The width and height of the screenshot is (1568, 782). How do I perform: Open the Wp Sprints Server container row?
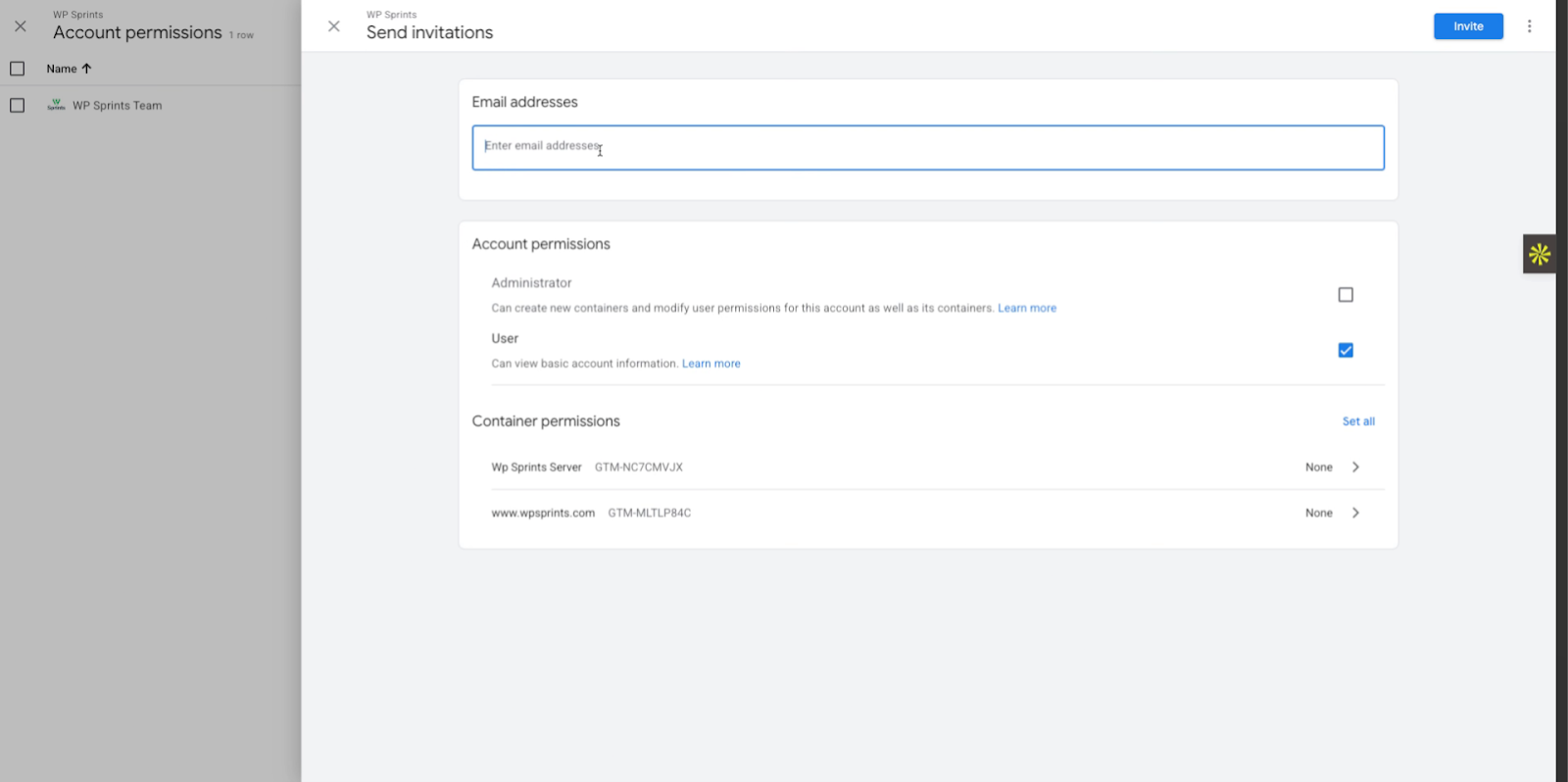coord(882,467)
